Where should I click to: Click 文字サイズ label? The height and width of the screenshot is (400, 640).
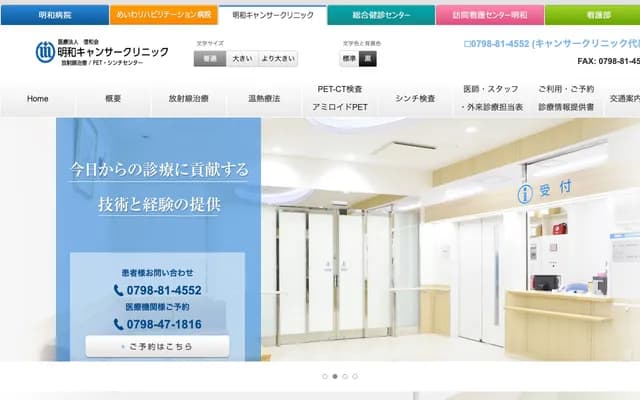point(210,43)
